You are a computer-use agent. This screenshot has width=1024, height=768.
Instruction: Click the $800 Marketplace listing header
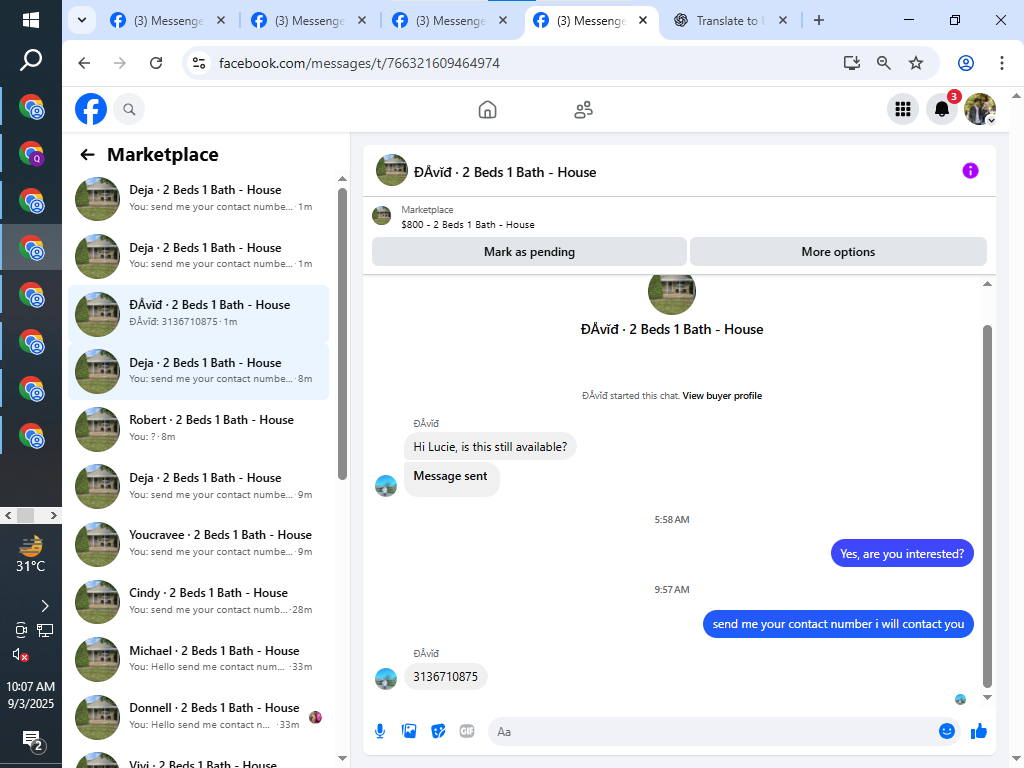pyautogui.click(x=468, y=225)
